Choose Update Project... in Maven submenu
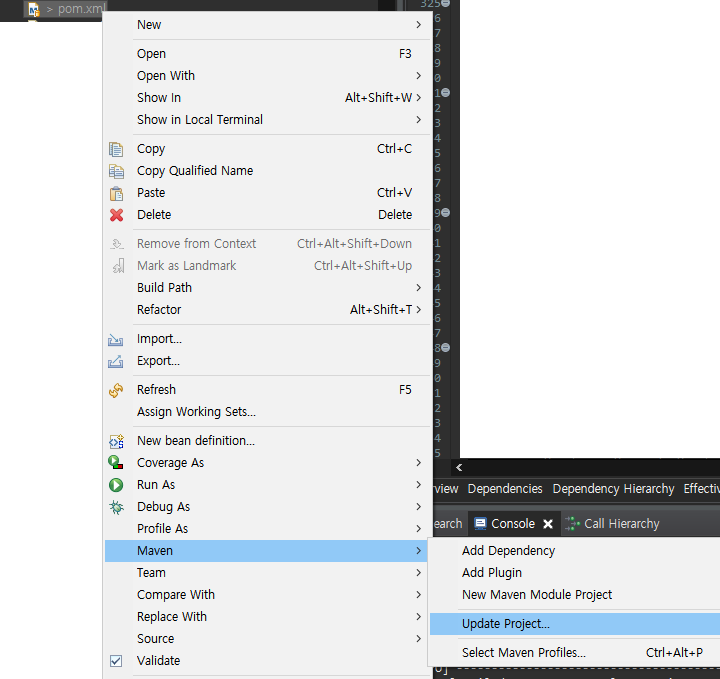Image resolution: width=720 pixels, height=679 pixels. coord(575,624)
